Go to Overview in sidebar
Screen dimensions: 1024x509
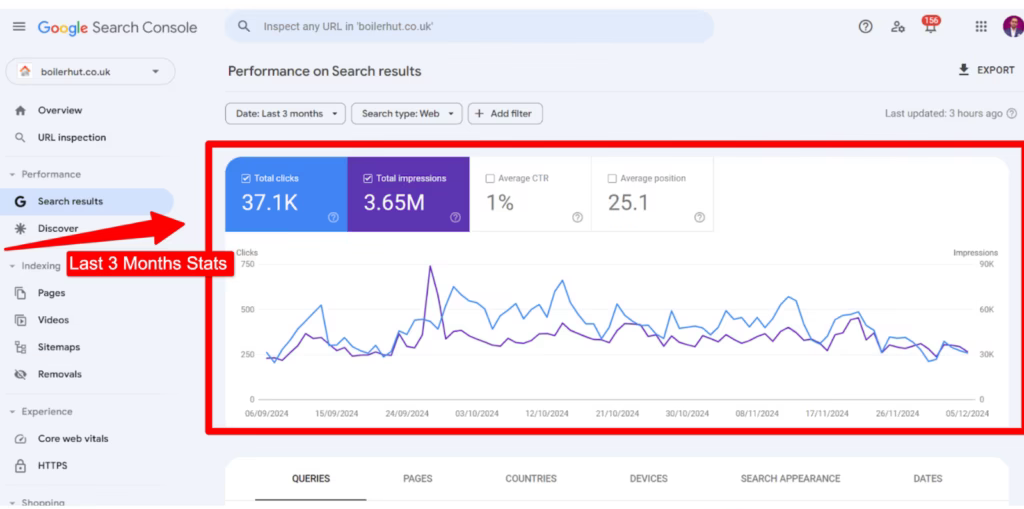tap(60, 110)
